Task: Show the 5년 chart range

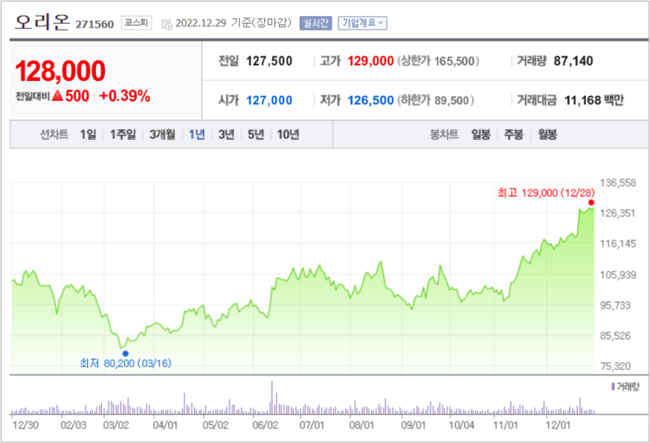Action: [x=256, y=134]
